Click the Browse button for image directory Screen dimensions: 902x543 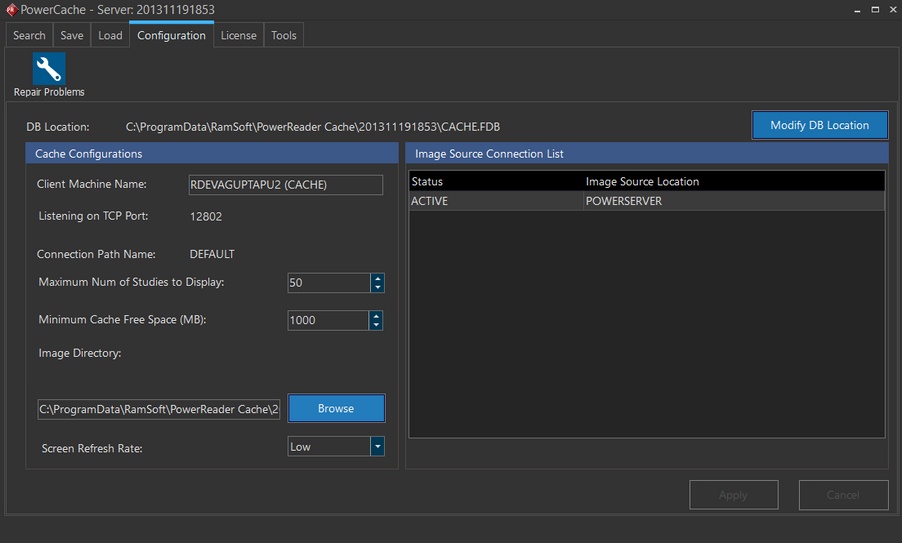[336, 408]
